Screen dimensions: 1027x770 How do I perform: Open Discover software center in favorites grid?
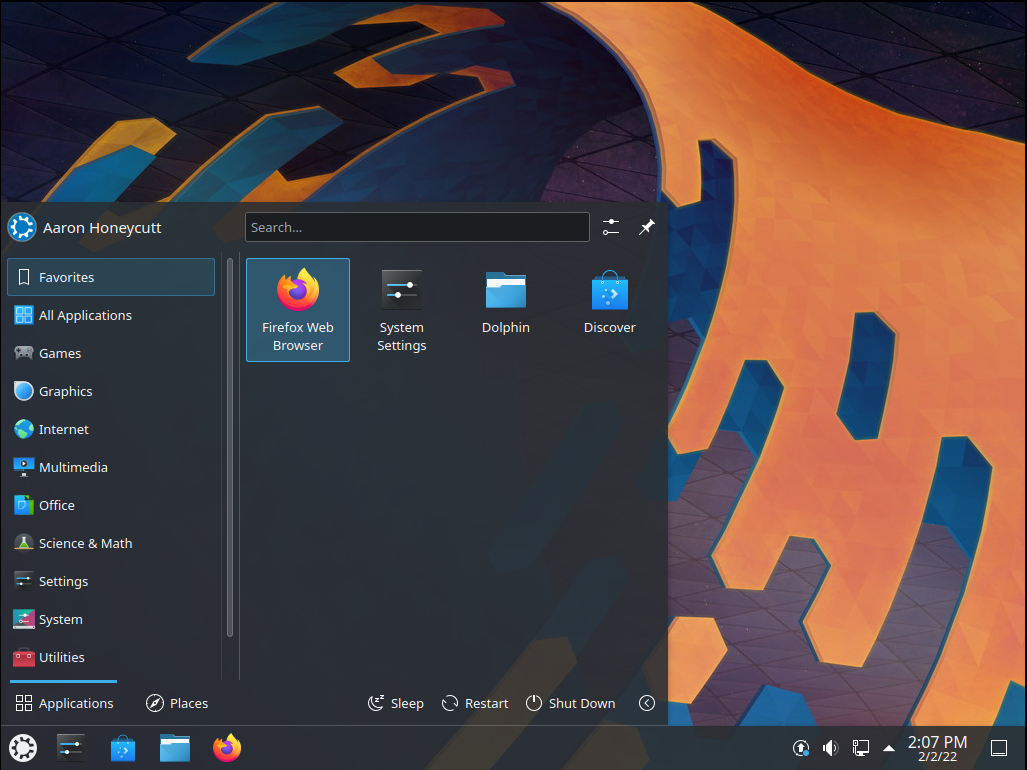tap(610, 310)
